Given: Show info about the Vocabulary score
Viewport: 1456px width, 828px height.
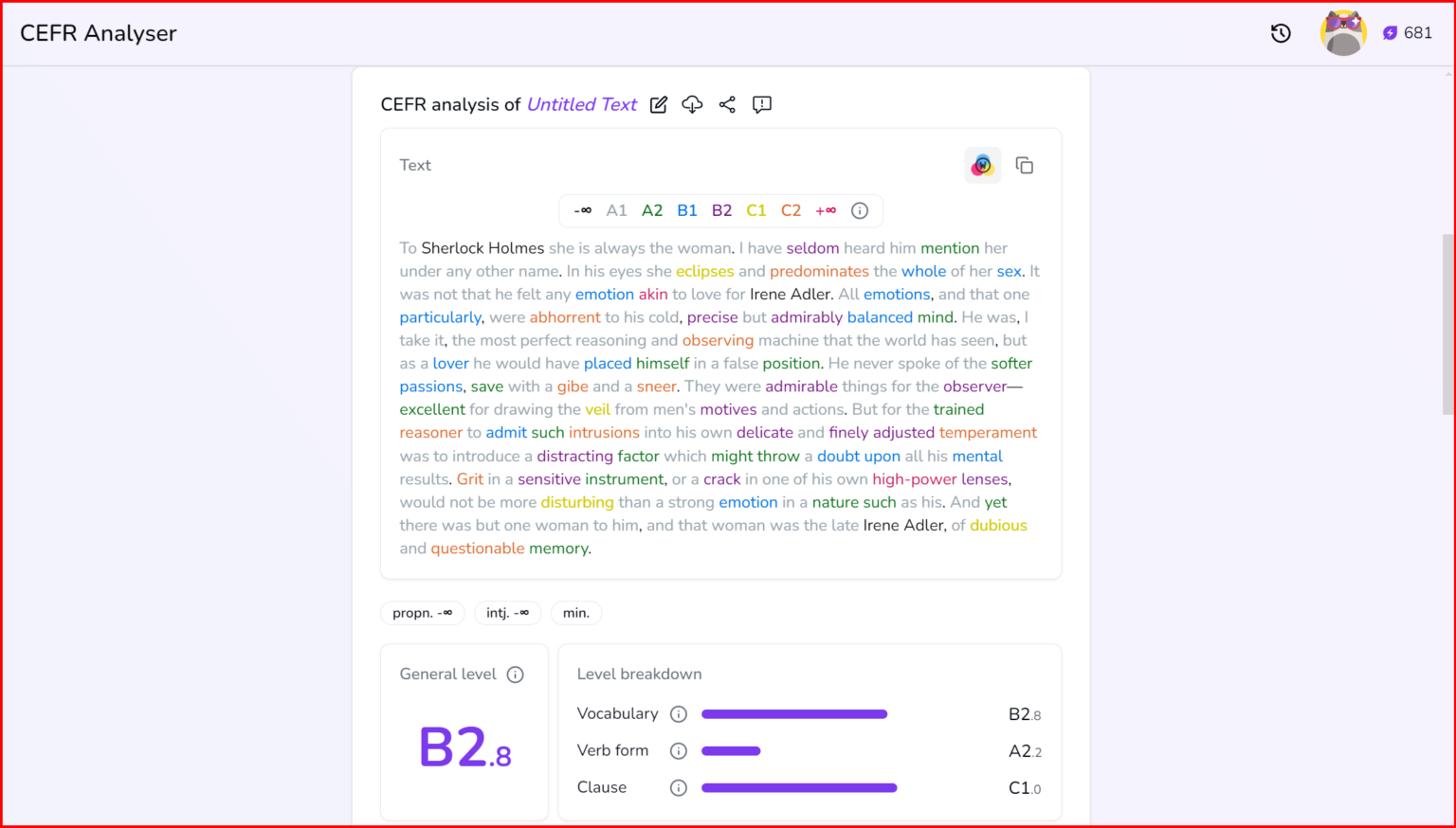Looking at the screenshot, I should pos(679,713).
